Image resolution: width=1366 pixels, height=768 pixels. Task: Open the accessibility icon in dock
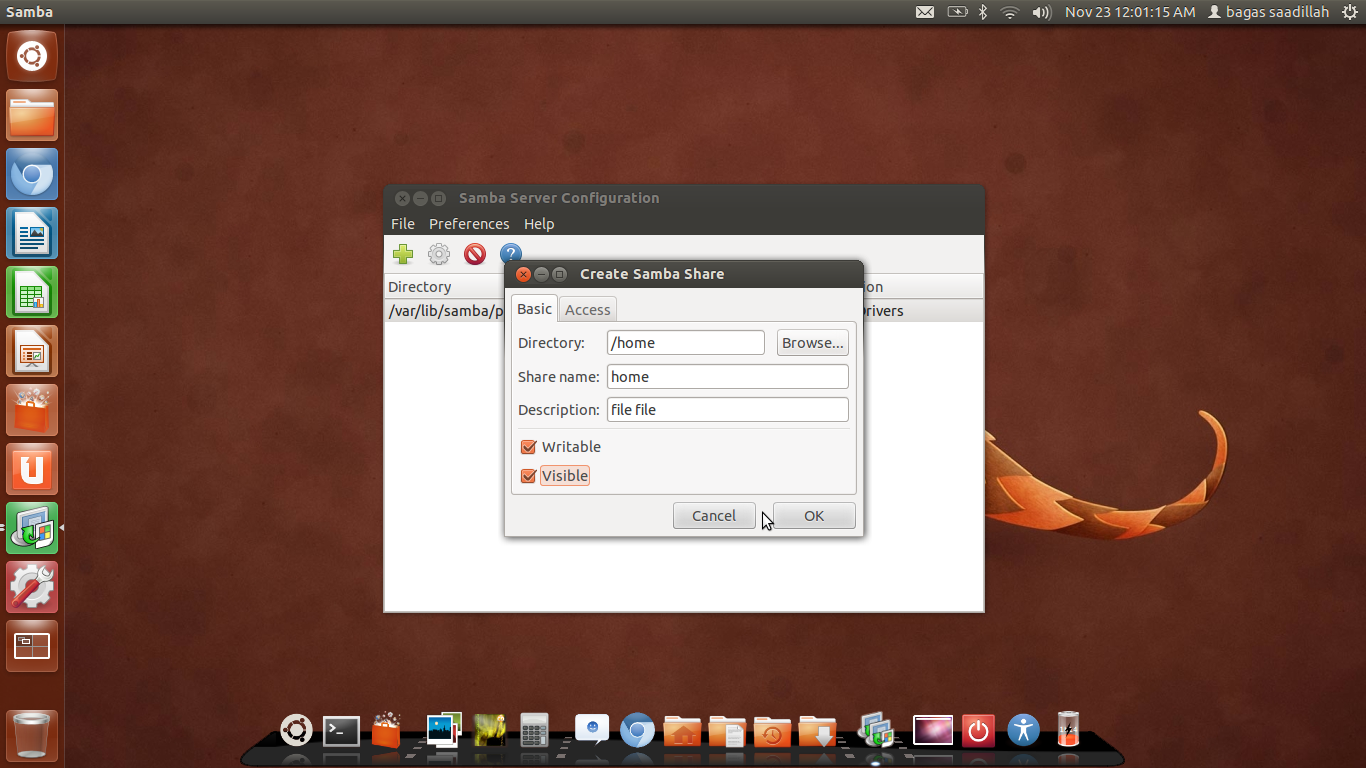click(1024, 729)
